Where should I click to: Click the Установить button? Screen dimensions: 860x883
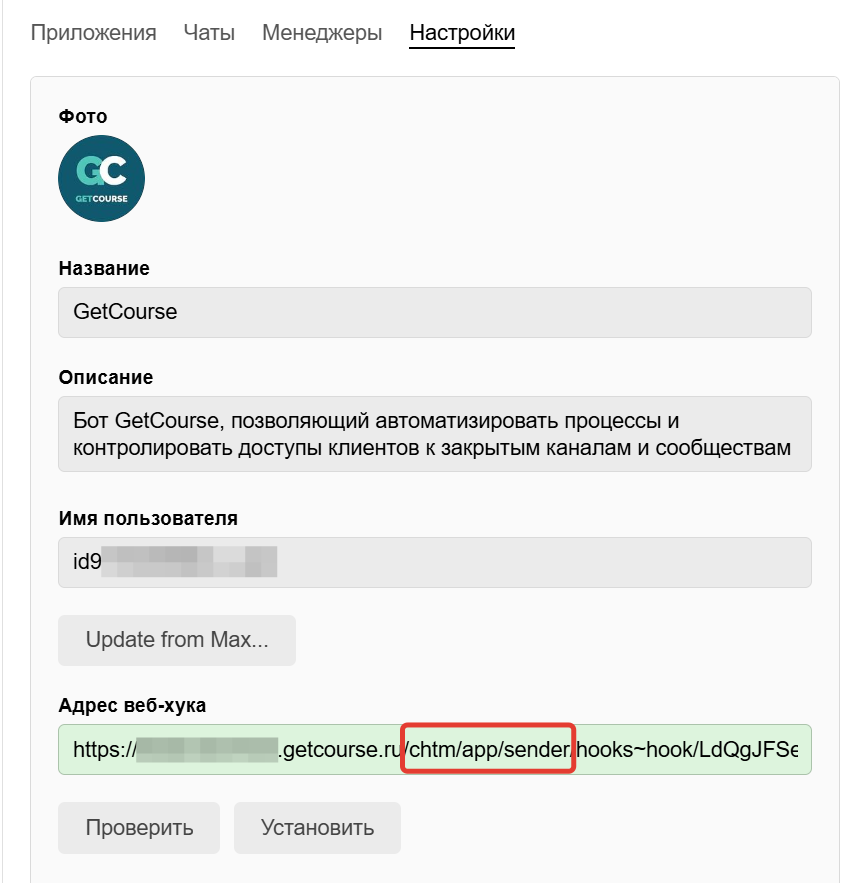coord(317,827)
